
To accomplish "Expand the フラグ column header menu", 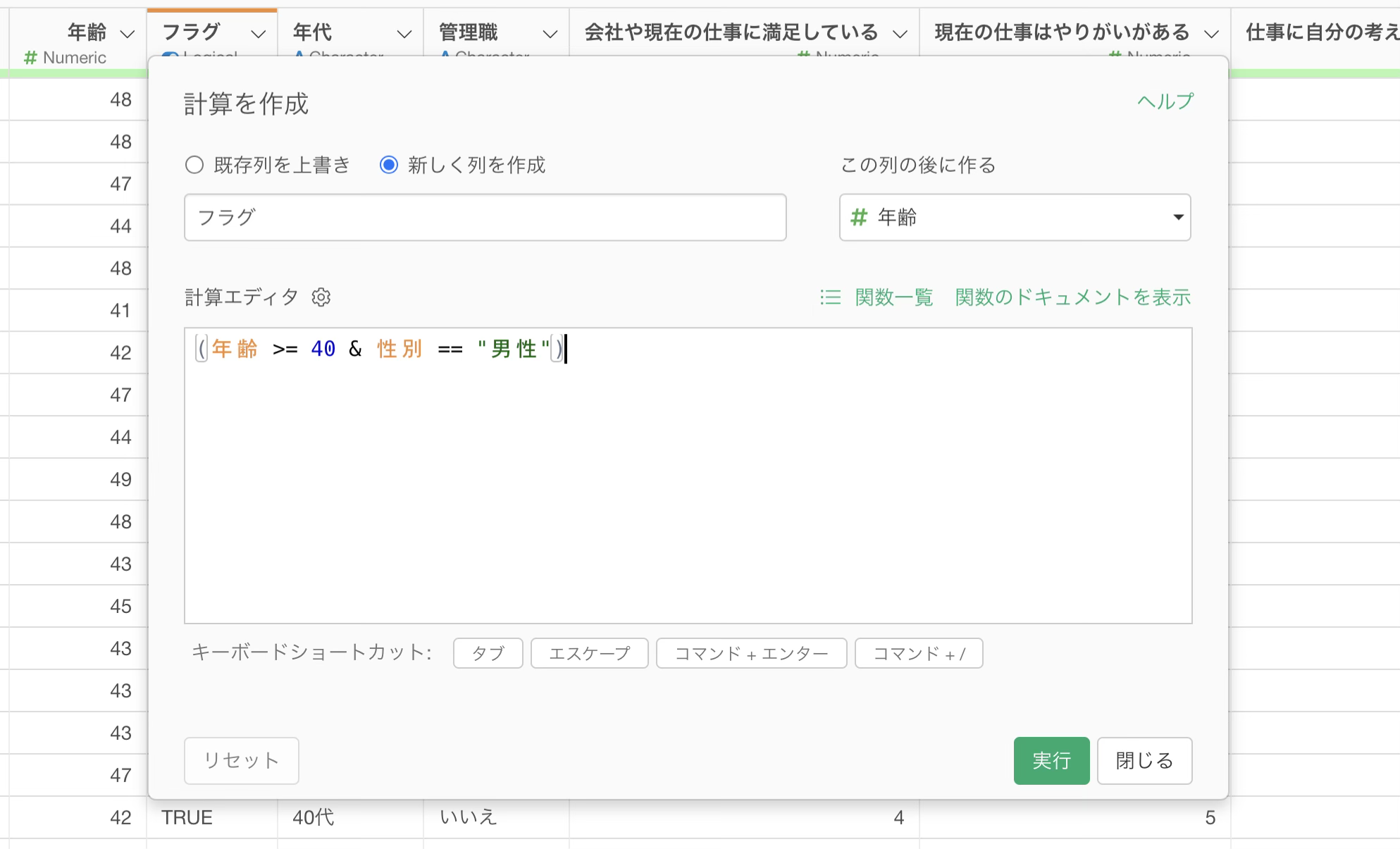I will [x=259, y=33].
